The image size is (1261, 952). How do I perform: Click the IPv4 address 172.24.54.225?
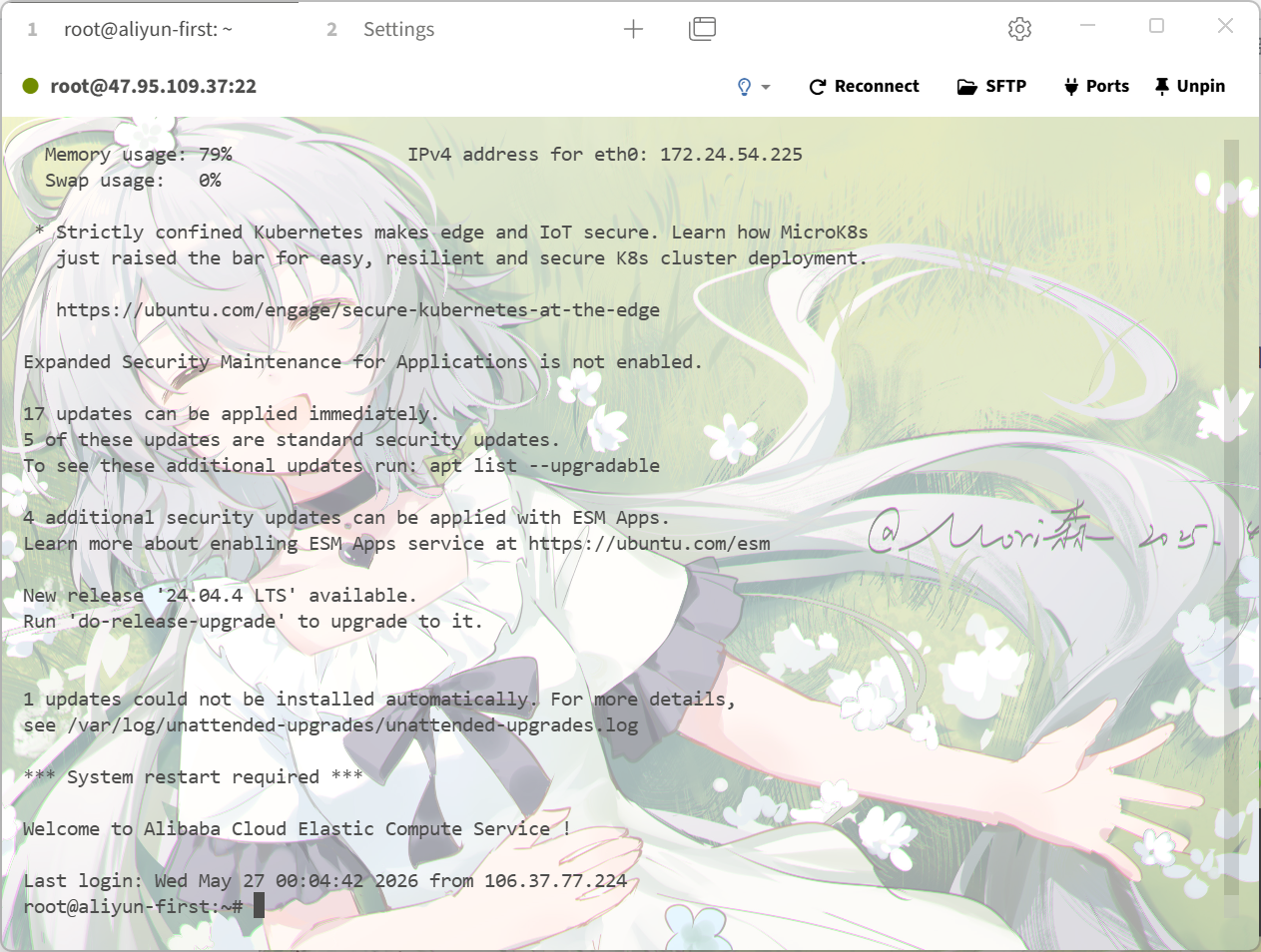(x=731, y=155)
